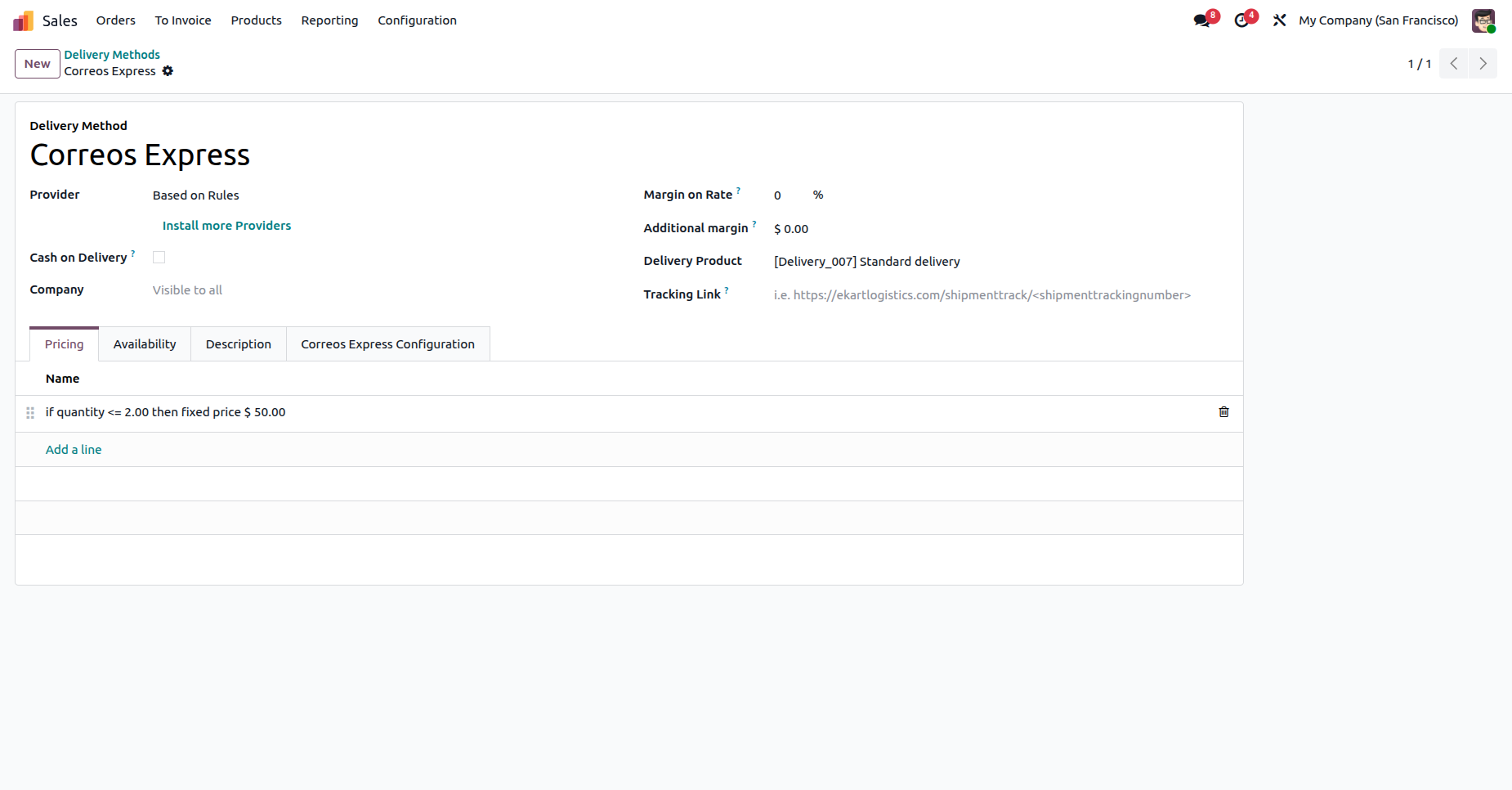The image size is (1512, 790).
Task: Open the company switcher My Company (San Francisco)
Action: (x=1378, y=20)
